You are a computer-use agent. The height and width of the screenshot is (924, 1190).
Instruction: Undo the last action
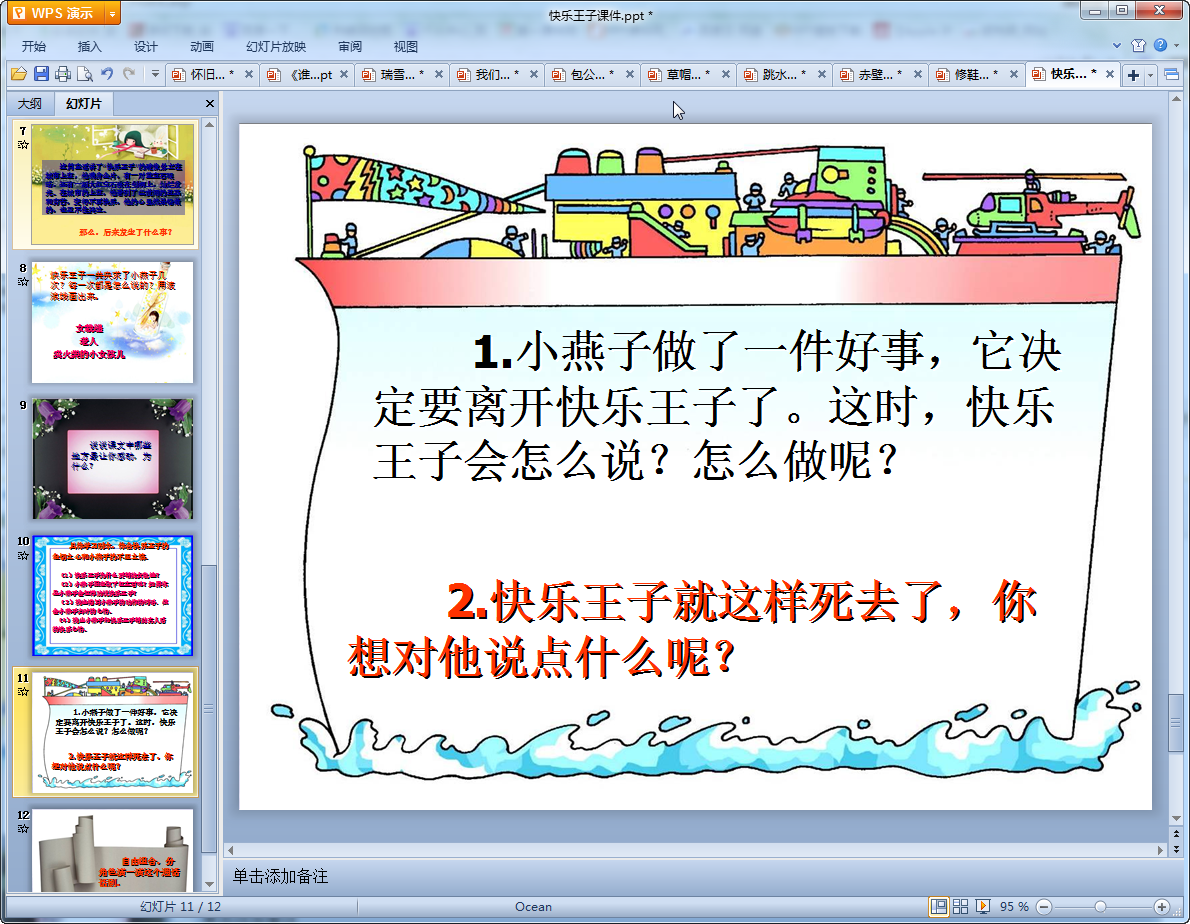pyautogui.click(x=107, y=74)
